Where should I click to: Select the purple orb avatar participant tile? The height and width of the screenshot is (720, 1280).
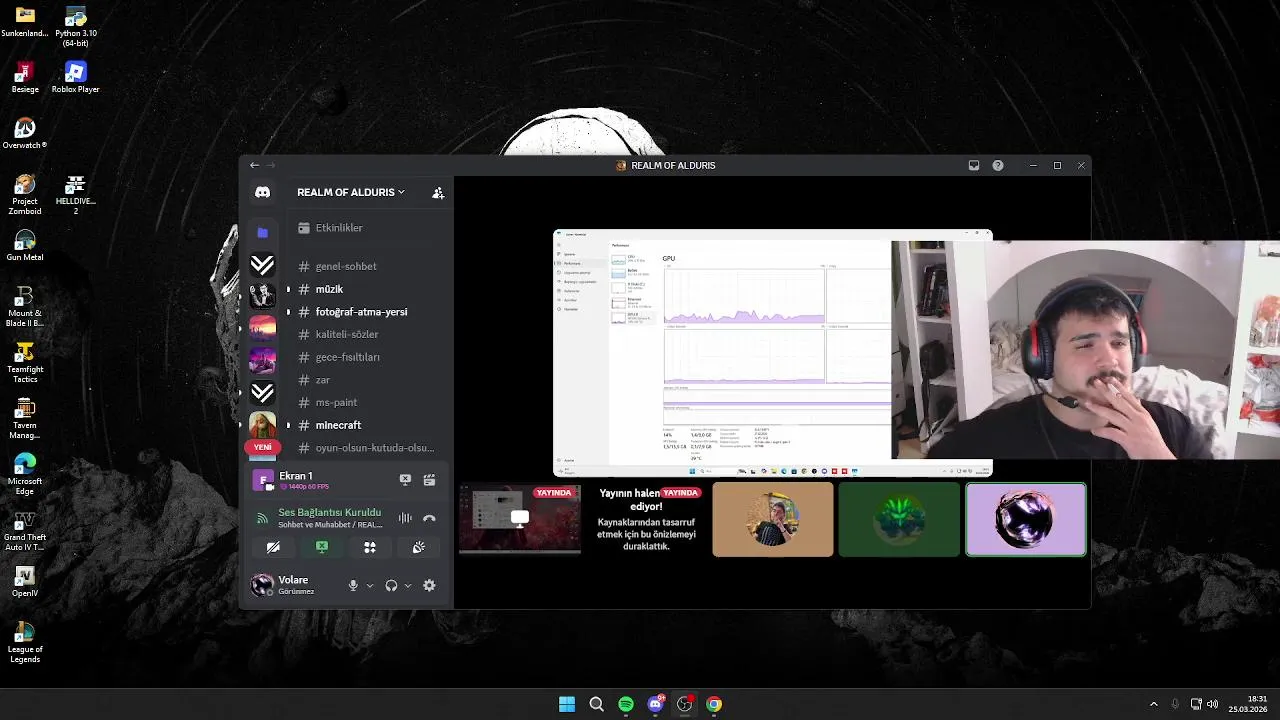1026,519
